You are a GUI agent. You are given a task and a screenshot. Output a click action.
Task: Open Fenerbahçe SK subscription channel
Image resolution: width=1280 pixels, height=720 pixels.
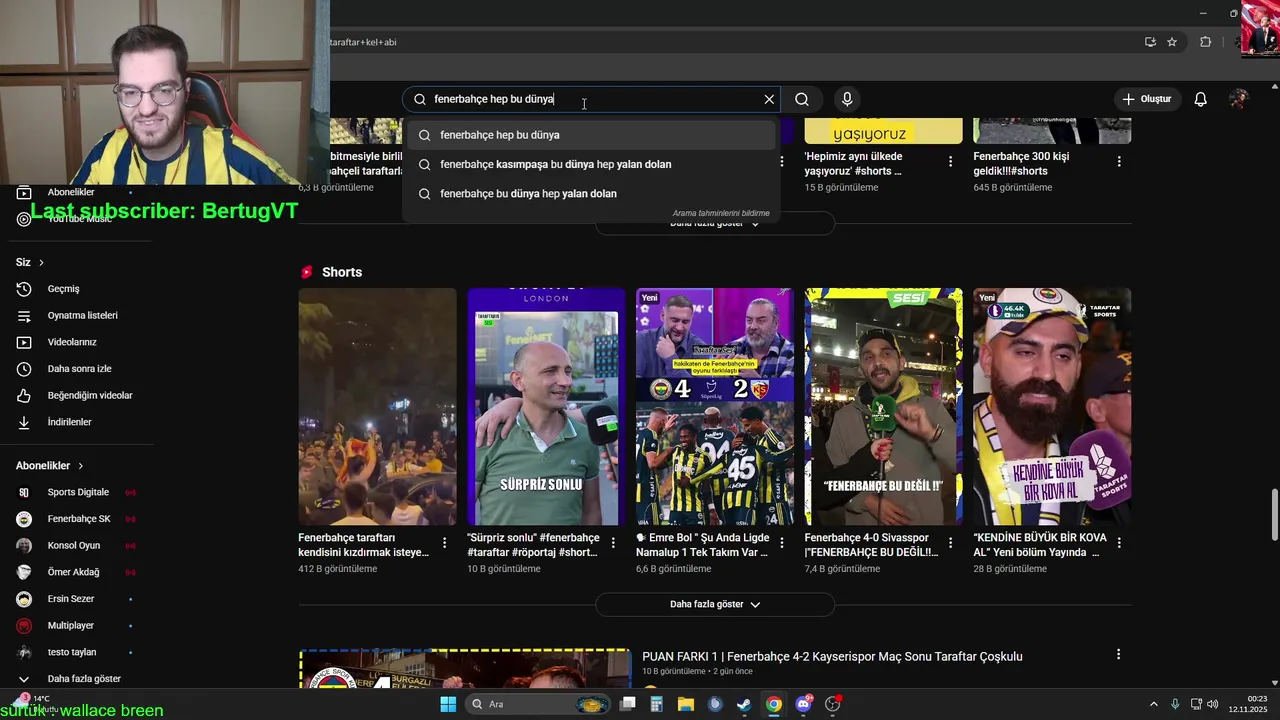(x=76, y=519)
